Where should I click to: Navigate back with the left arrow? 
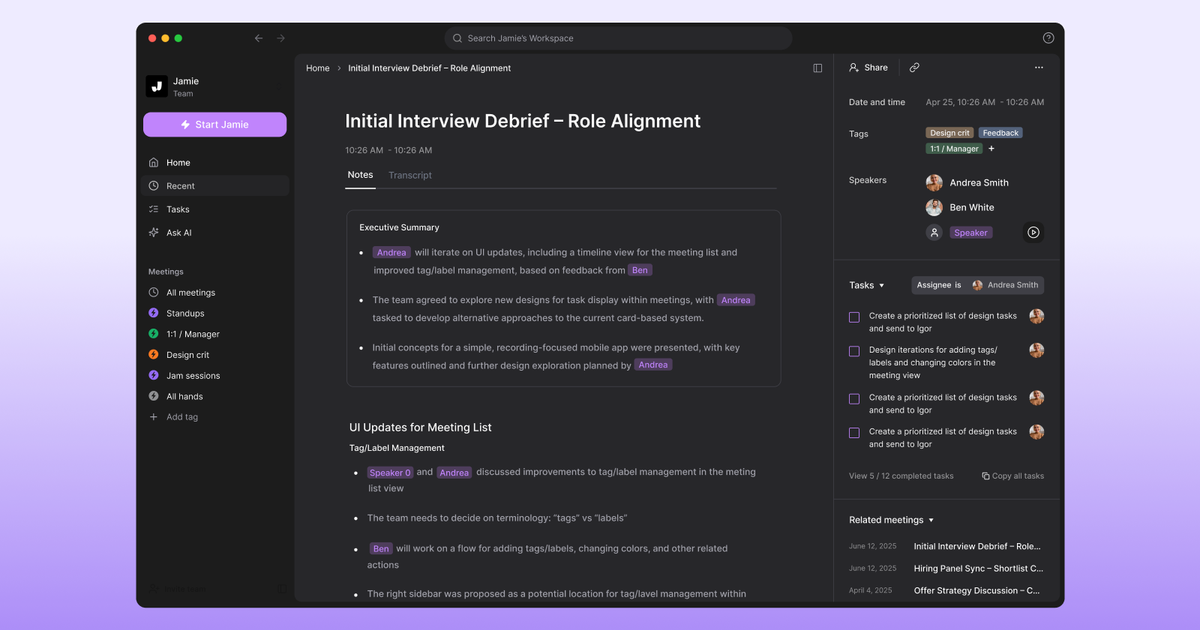(x=259, y=38)
